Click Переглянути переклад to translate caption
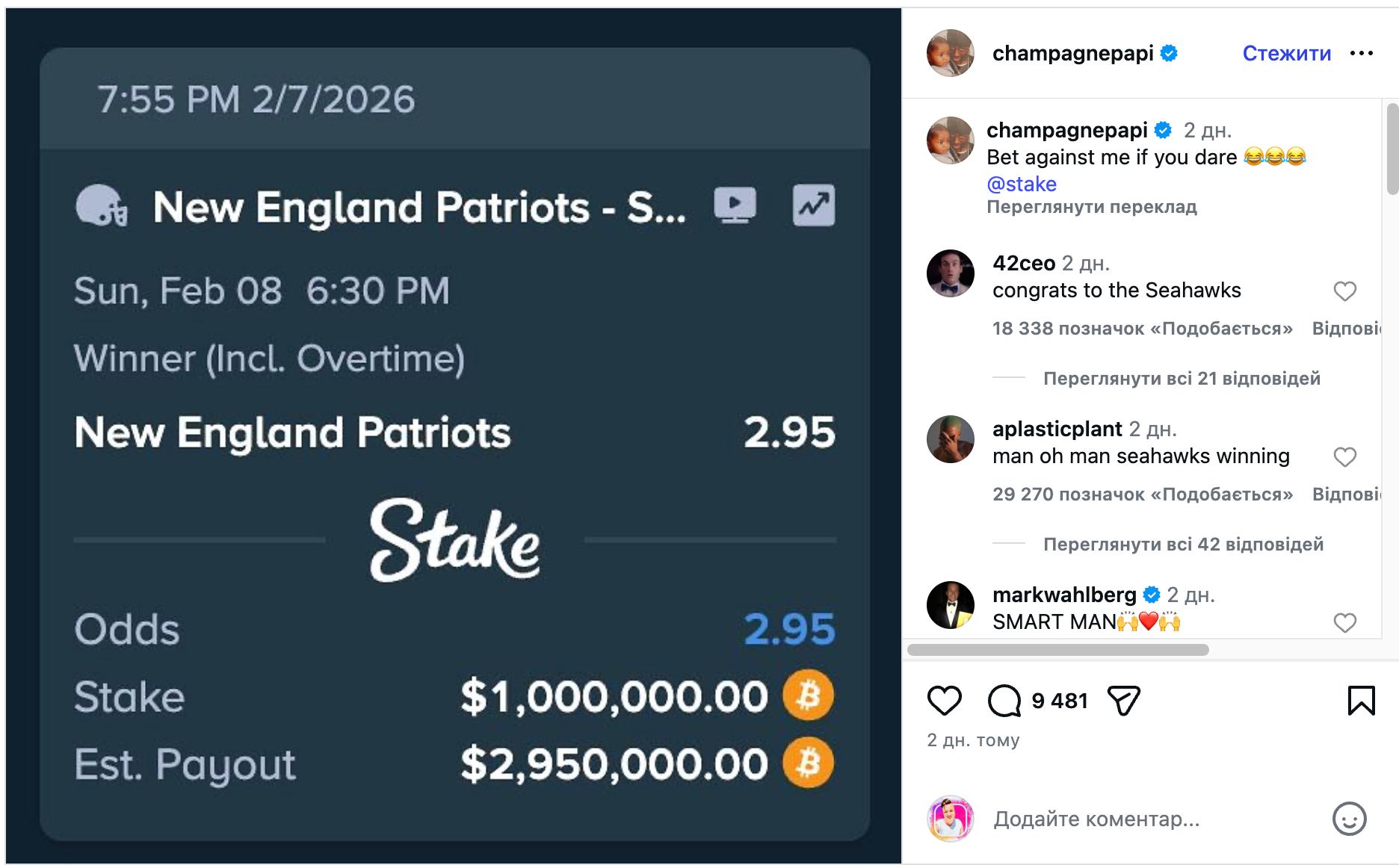Image resolution: width=1399 pixels, height=868 pixels. 1091,207
